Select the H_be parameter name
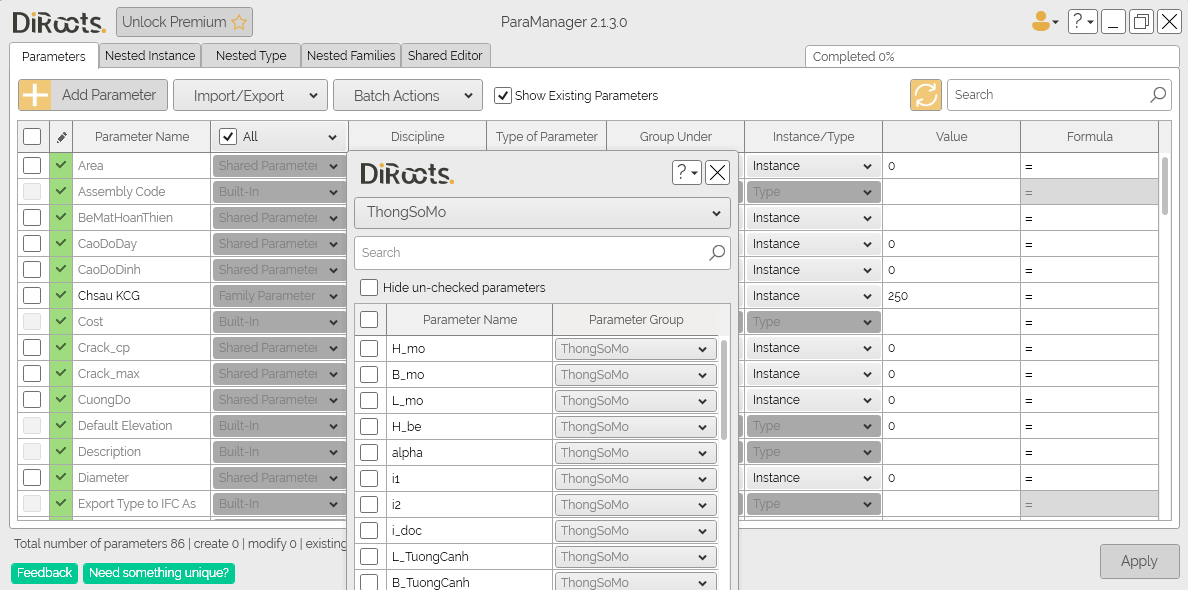Screen dimensions: 1188x590 [x=406, y=426]
